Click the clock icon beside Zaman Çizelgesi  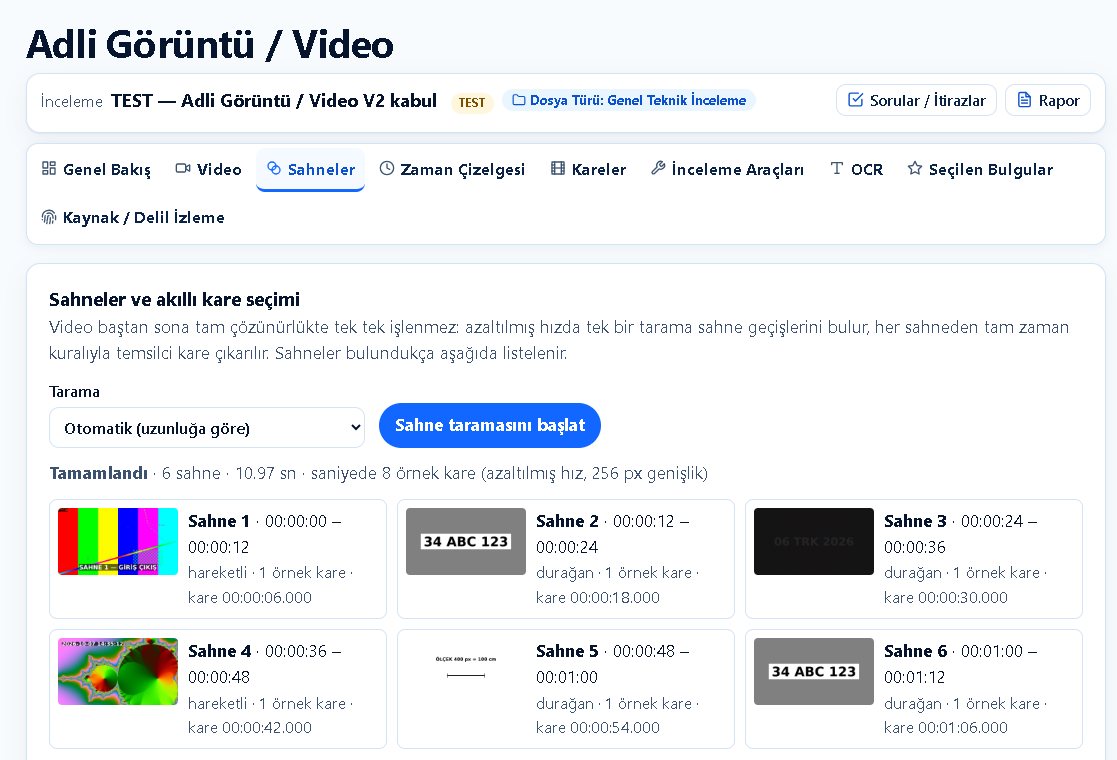(386, 168)
